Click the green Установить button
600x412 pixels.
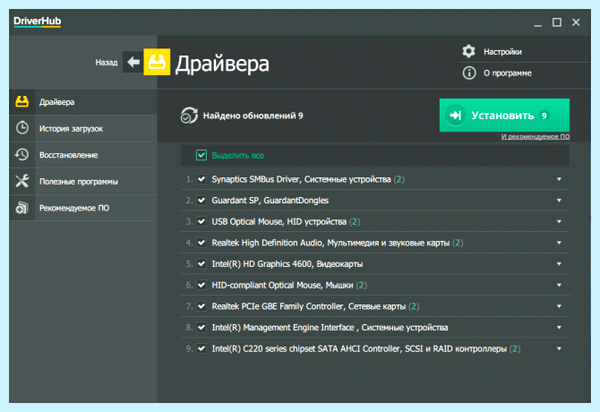pos(504,115)
